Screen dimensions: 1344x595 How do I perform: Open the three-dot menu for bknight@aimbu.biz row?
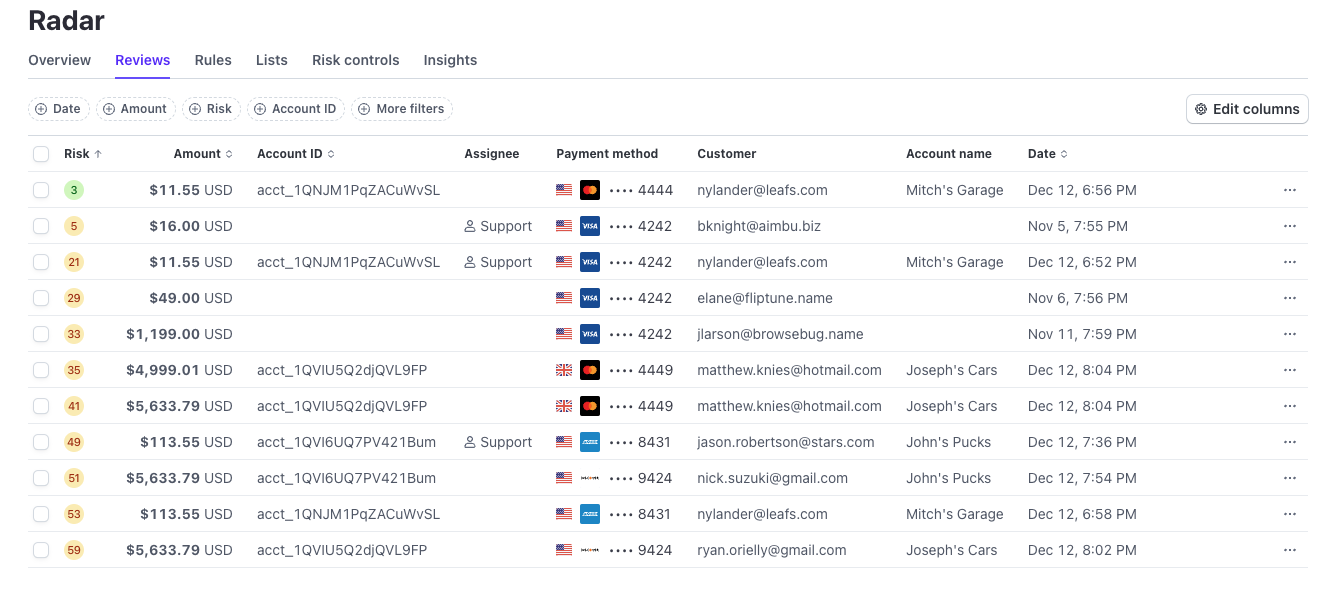(x=1289, y=226)
